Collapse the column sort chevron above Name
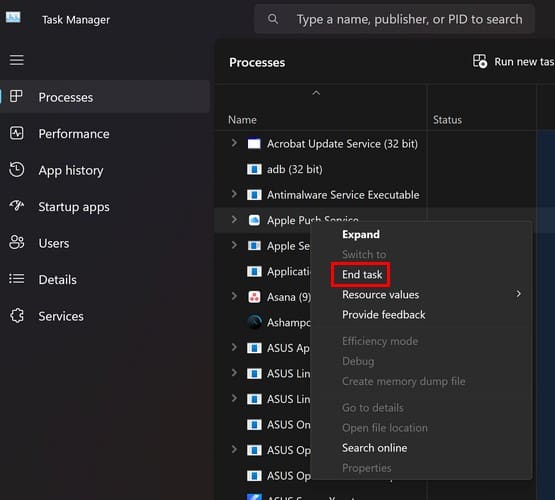 (316, 93)
